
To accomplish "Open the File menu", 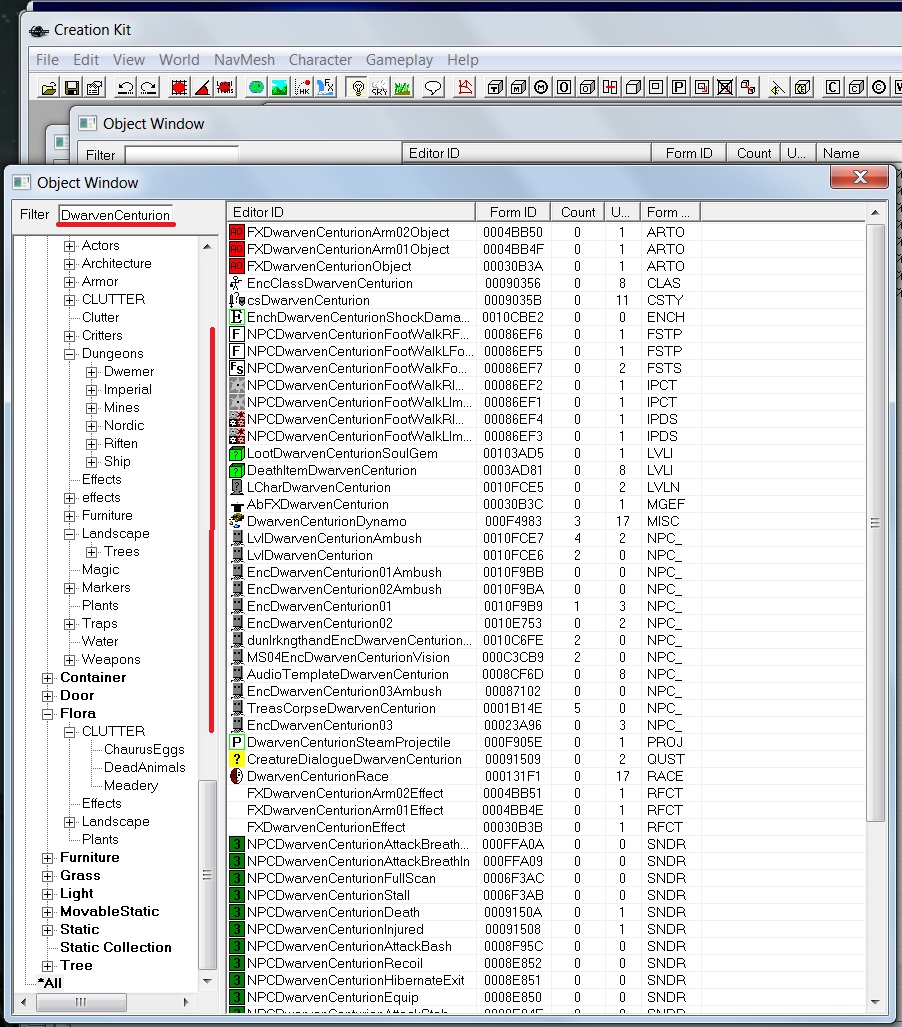I will tap(47, 60).
